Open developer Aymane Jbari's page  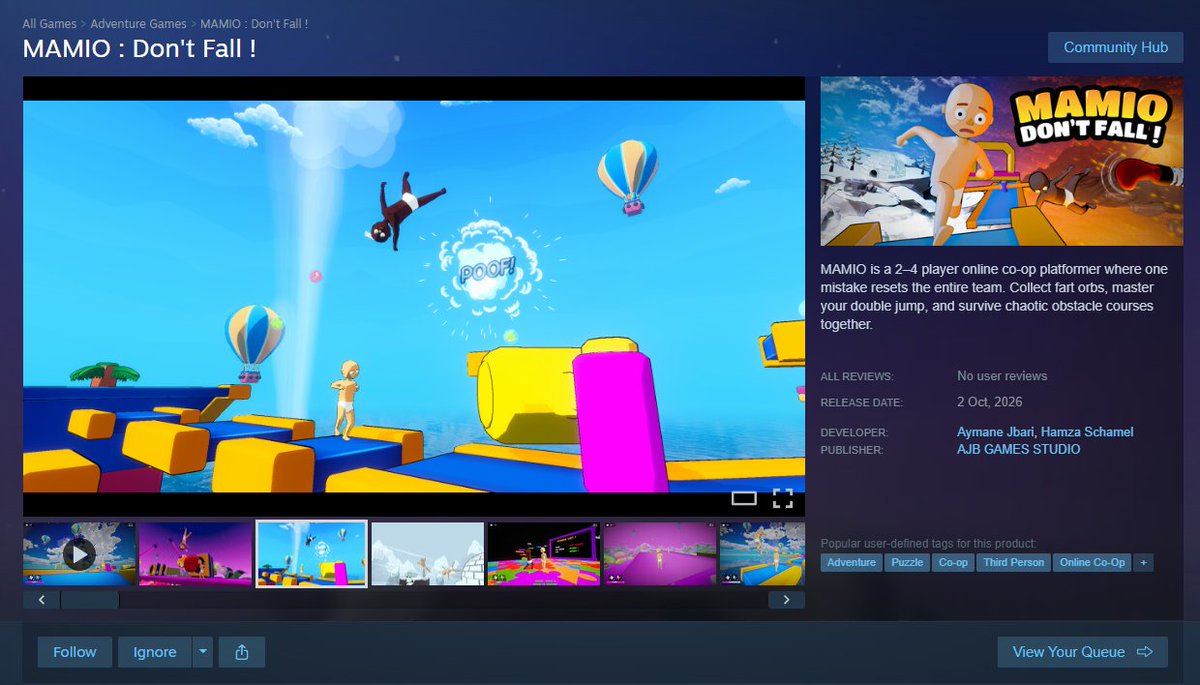tap(995, 432)
